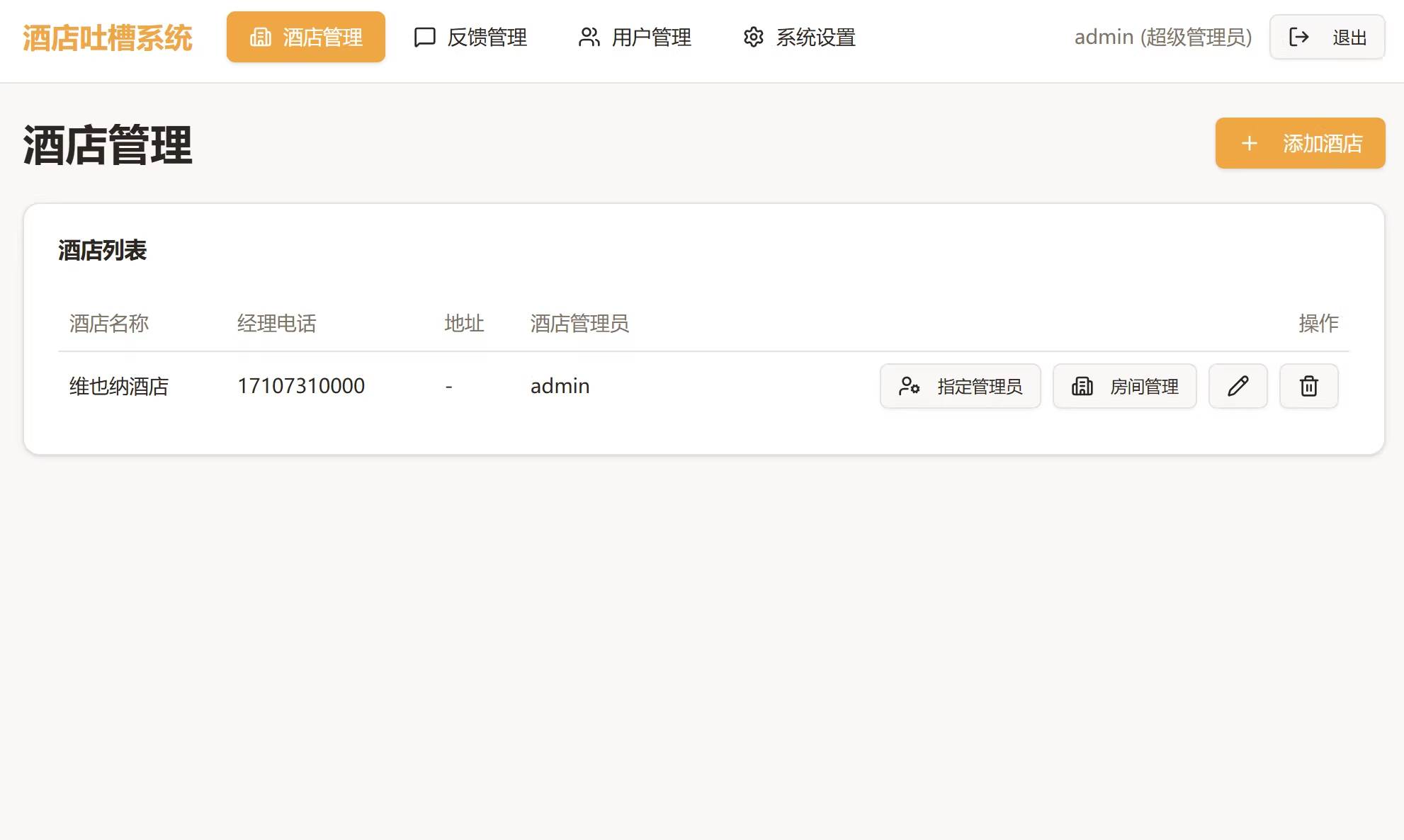Click the chat bubble icon beside 反馈管理
The width and height of the screenshot is (1404, 840).
tap(424, 37)
